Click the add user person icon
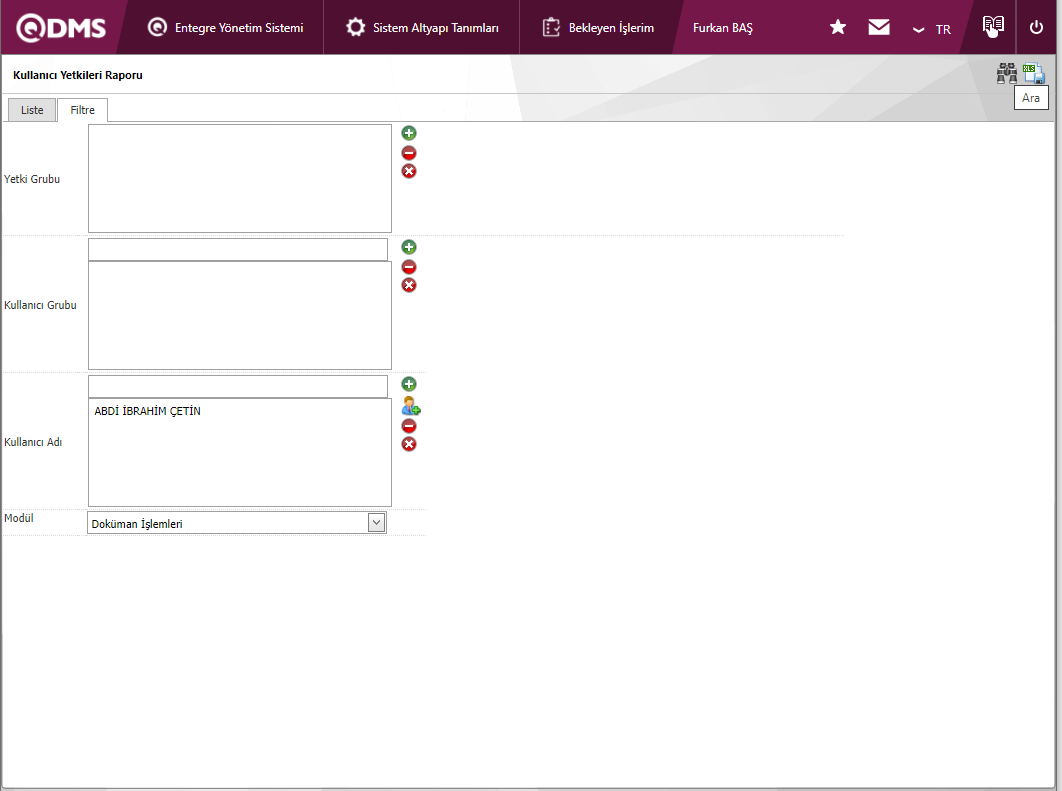The image size is (1062, 791). [x=410, y=405]
